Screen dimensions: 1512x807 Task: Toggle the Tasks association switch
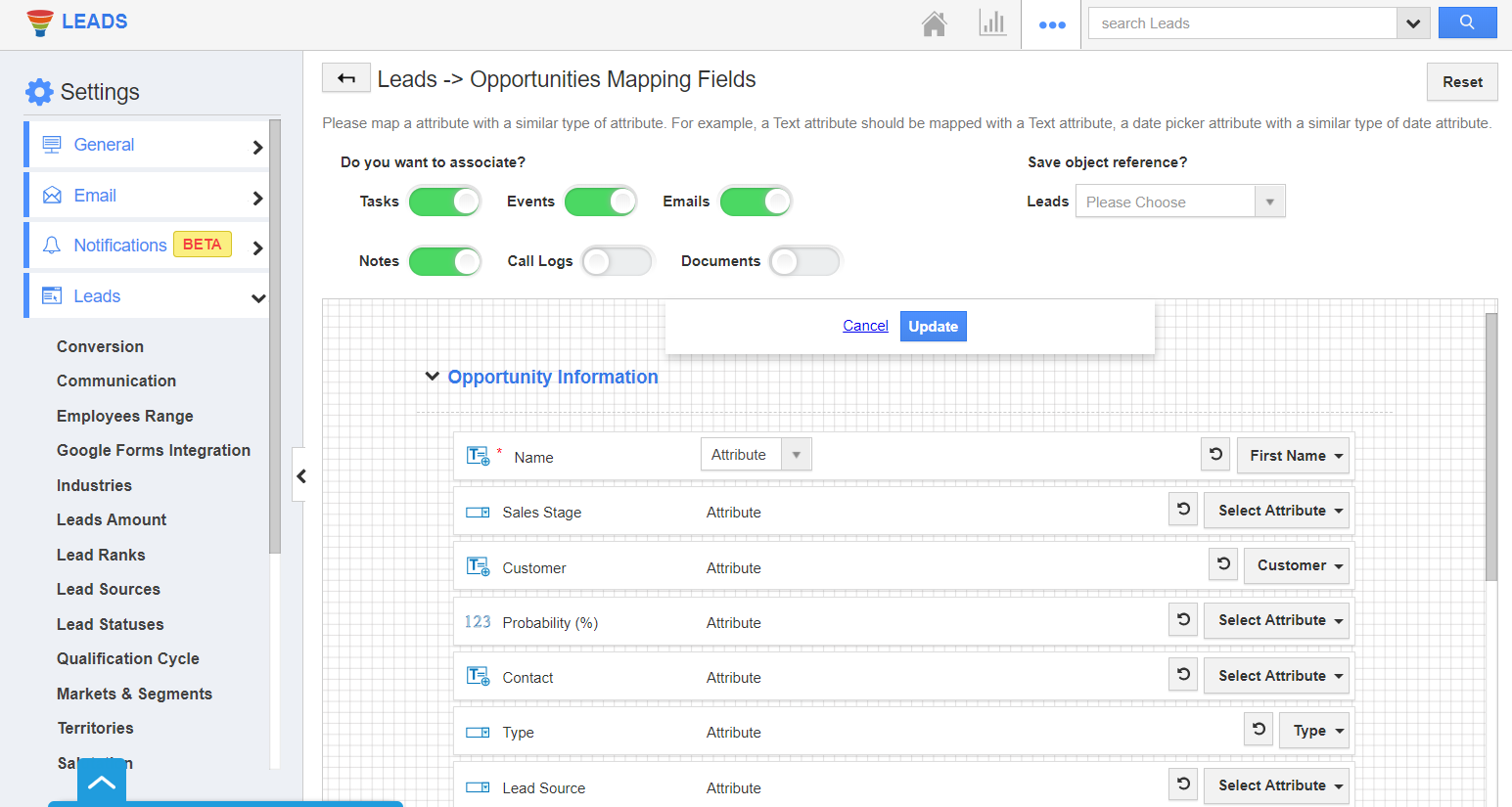pyautogui.click(x=444, y=202)
